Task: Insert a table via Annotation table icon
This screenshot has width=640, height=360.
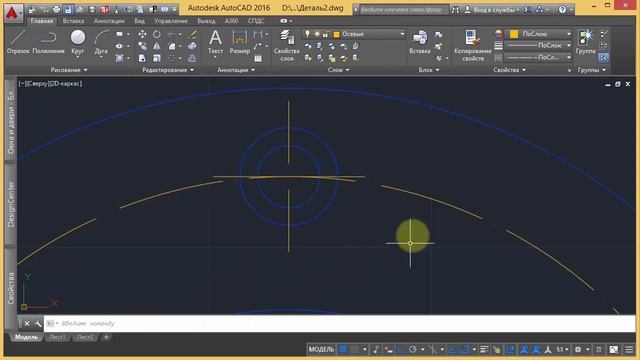Action: (x=258, y=58)
